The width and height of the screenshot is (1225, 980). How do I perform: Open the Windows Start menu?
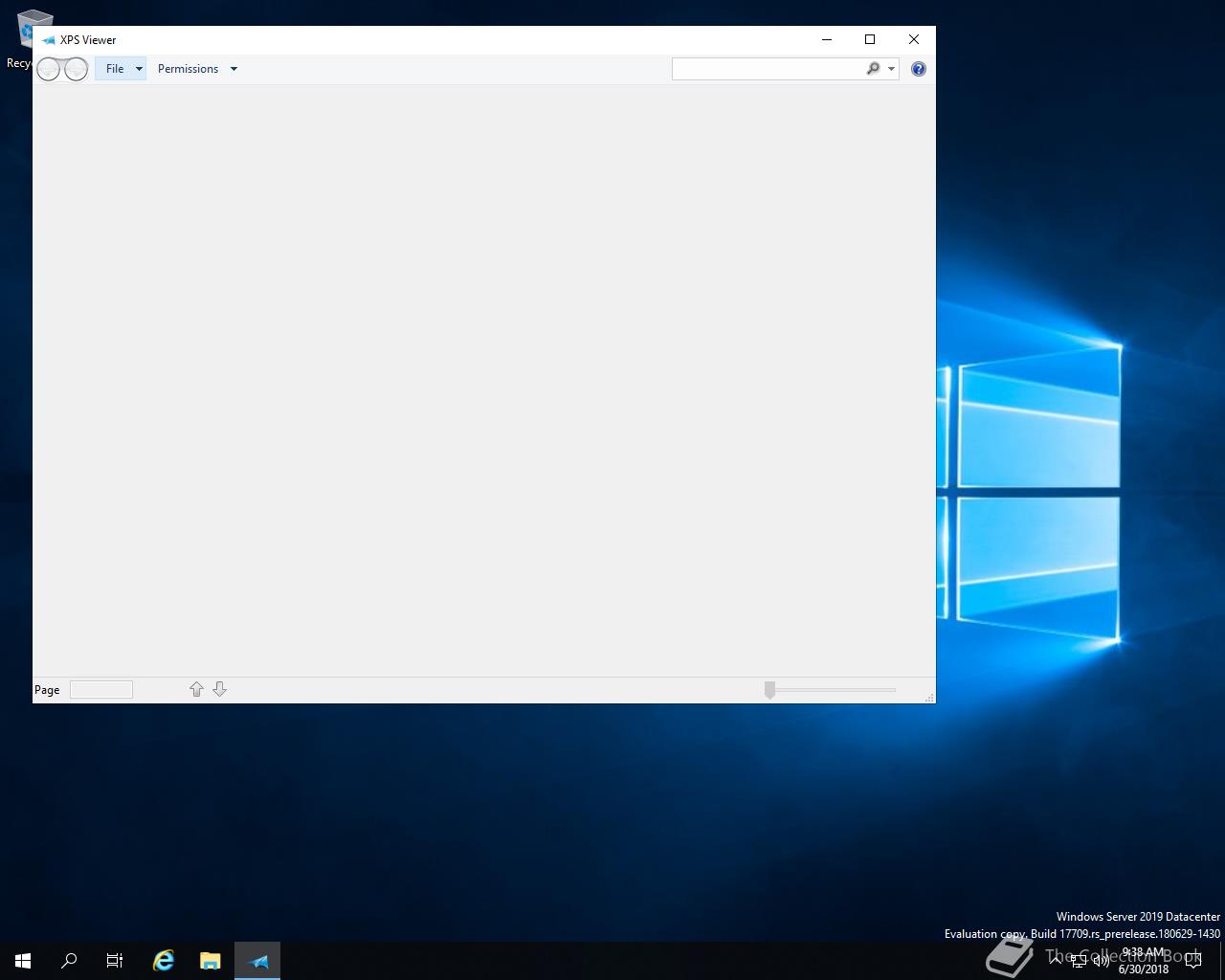pos(23,961)
